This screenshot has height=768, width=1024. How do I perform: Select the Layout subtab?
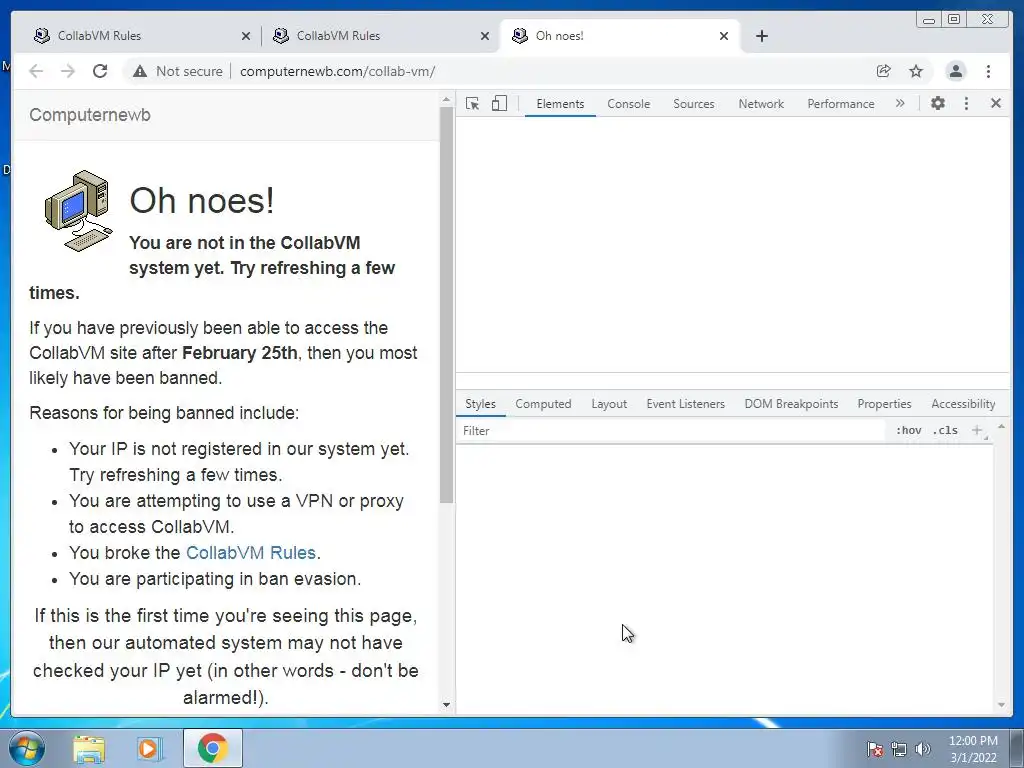tap(609, 404)
